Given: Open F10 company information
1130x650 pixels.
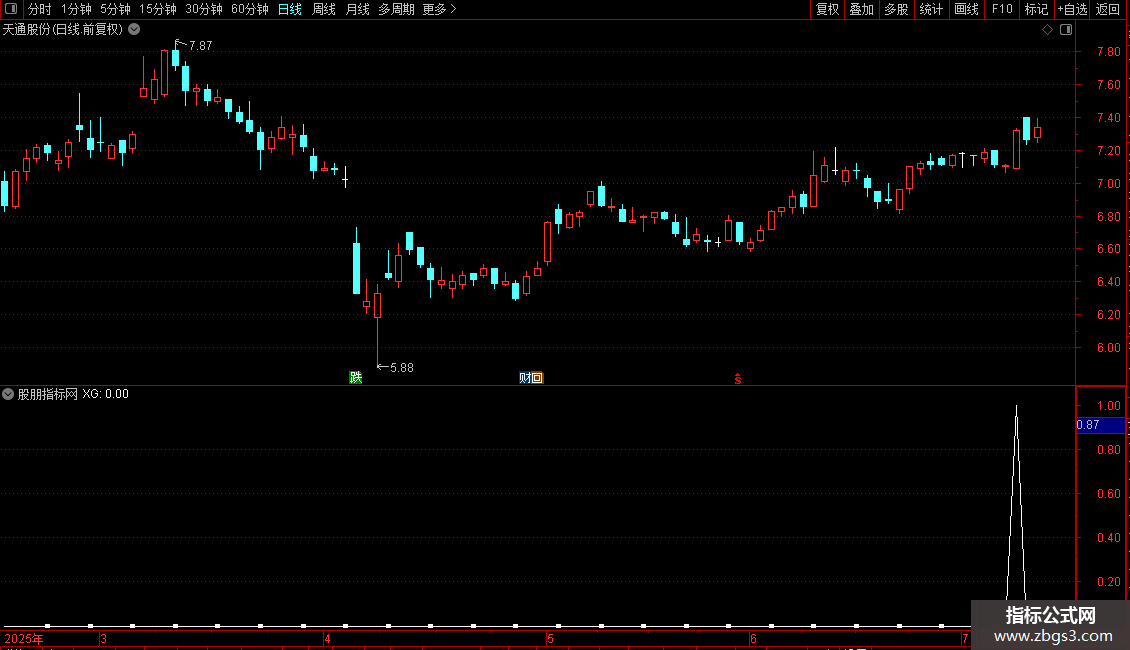Looking at the screenshot, I should coord(1002,9).
